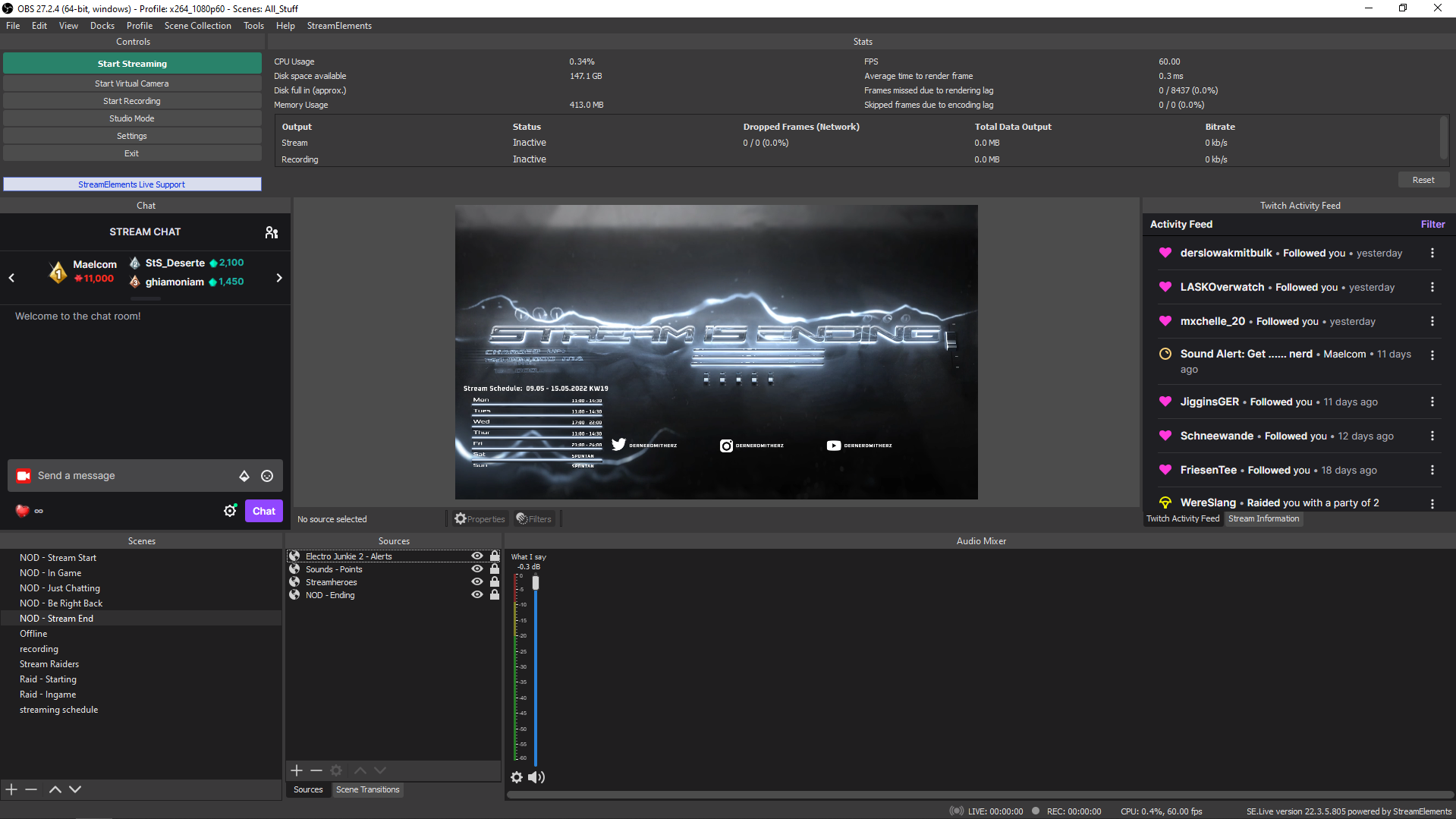Move source up in Sources list
Image resolution: width=1456 pixels, height=819 pixels.
360,770
